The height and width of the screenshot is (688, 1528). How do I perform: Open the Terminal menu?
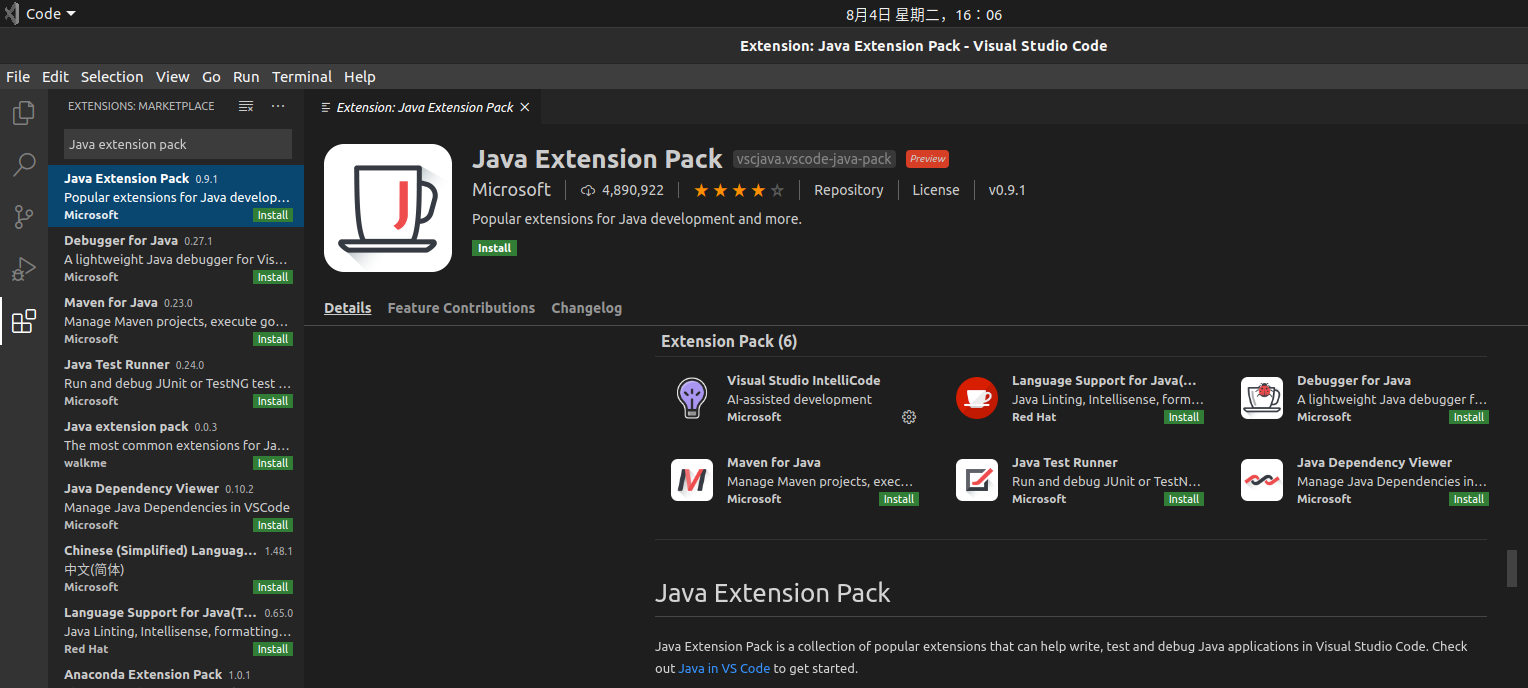pyautogui.click(x=302, y=77)
